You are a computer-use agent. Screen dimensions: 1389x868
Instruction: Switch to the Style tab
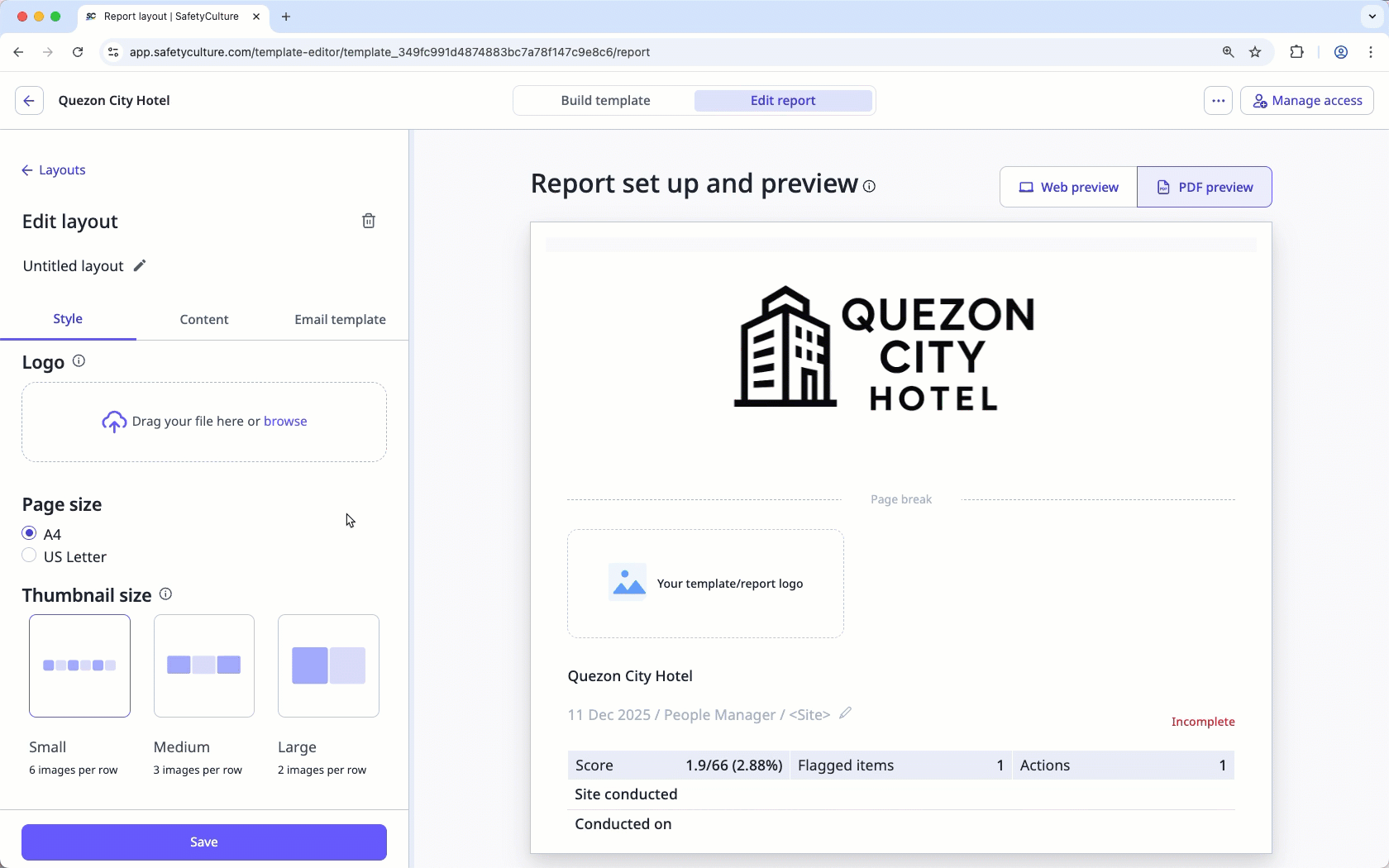click(68, 319)
